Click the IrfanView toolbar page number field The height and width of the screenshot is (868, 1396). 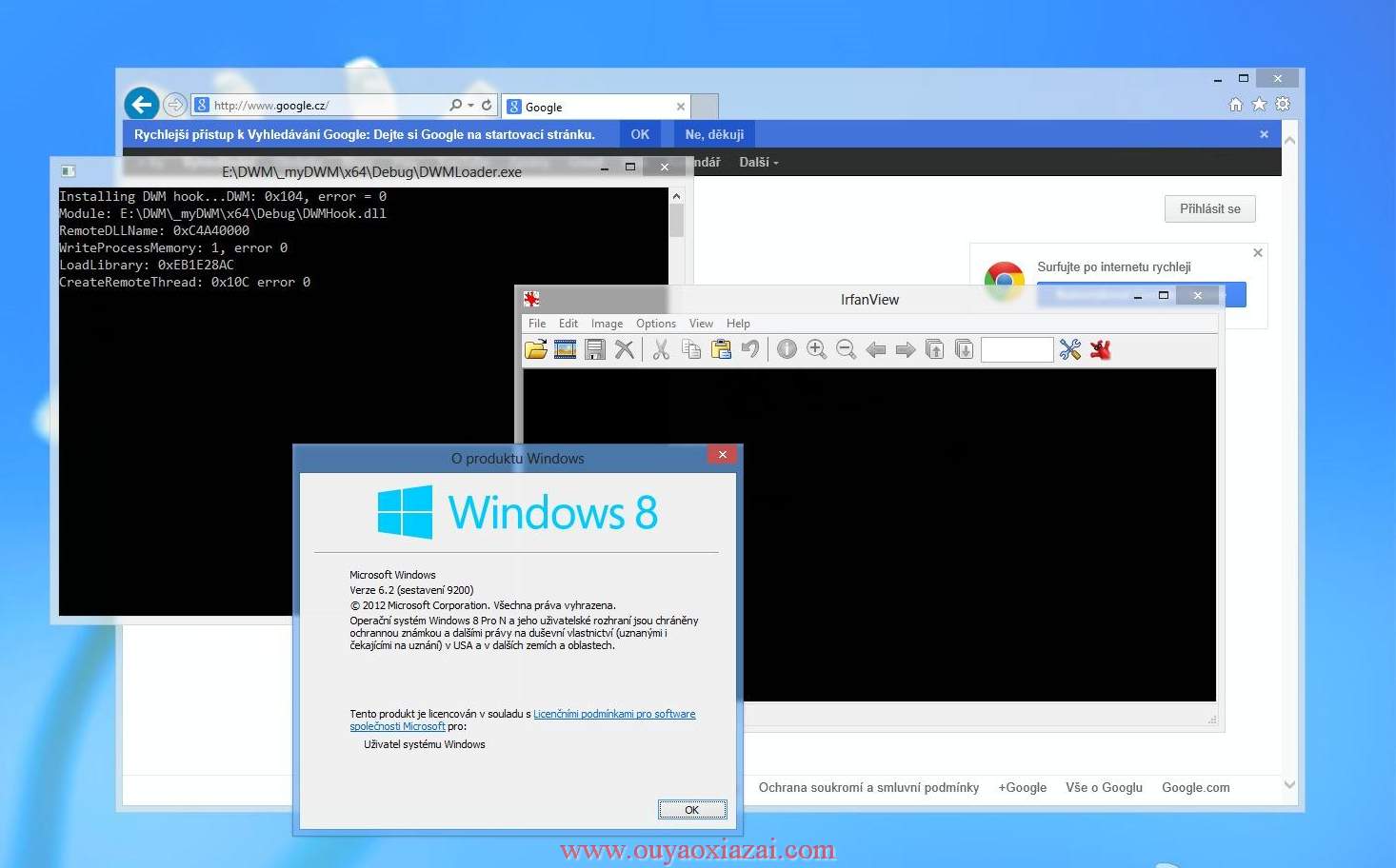click(x=1017, y=349)
